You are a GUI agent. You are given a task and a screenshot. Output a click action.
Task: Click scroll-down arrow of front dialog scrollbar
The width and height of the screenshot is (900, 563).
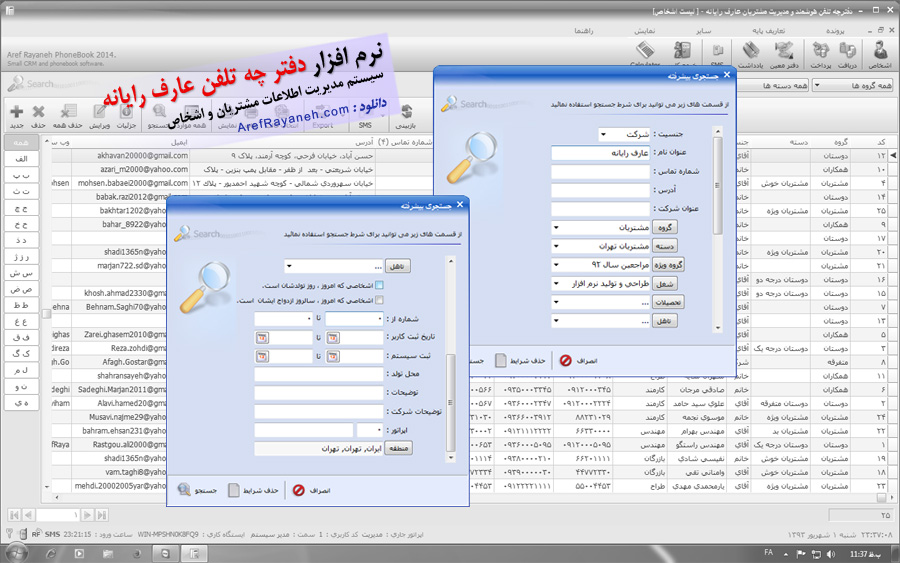click(451, 457)
